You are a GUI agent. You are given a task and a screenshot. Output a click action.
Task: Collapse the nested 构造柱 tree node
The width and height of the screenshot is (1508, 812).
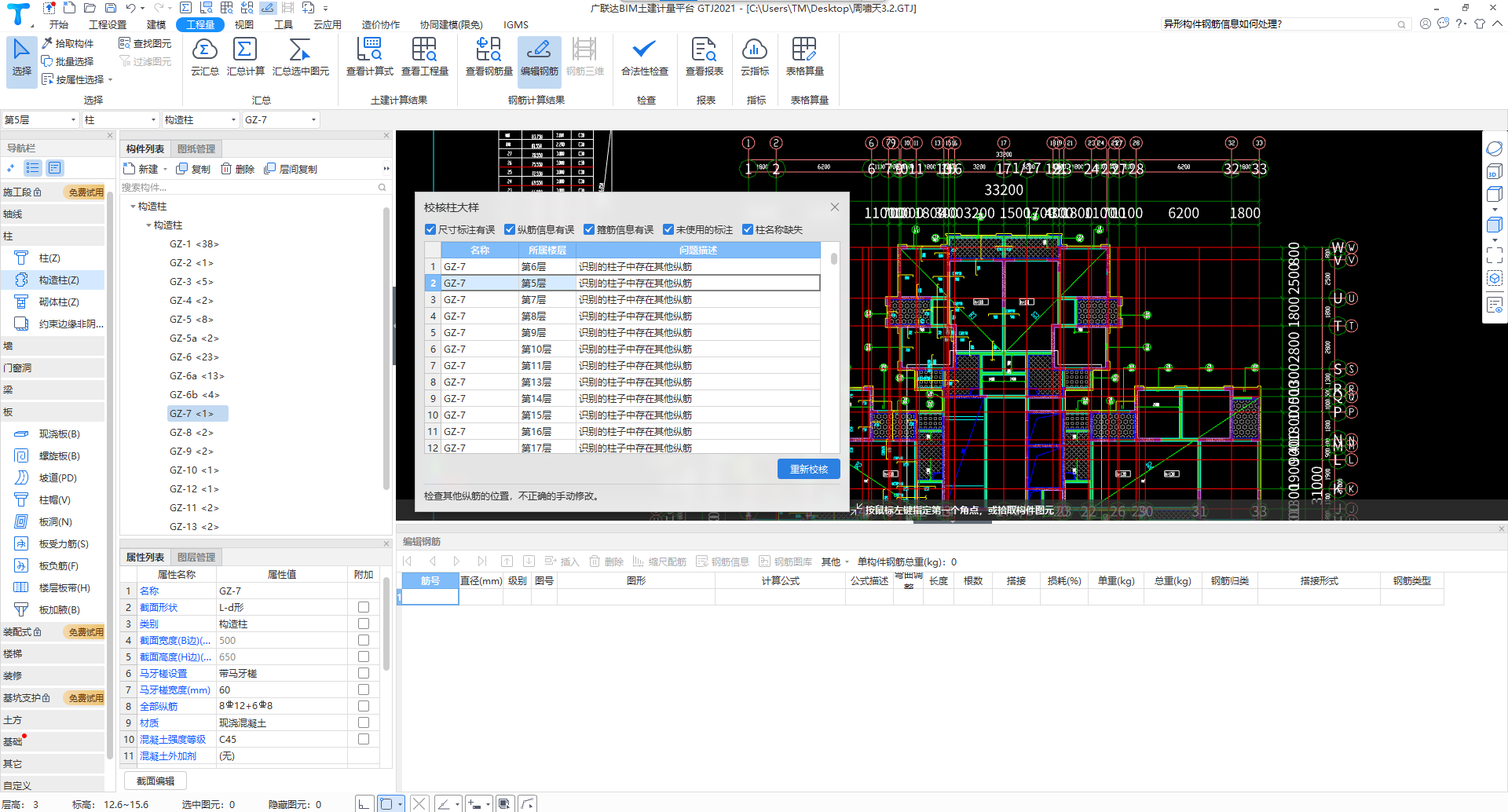pos(148,225)
